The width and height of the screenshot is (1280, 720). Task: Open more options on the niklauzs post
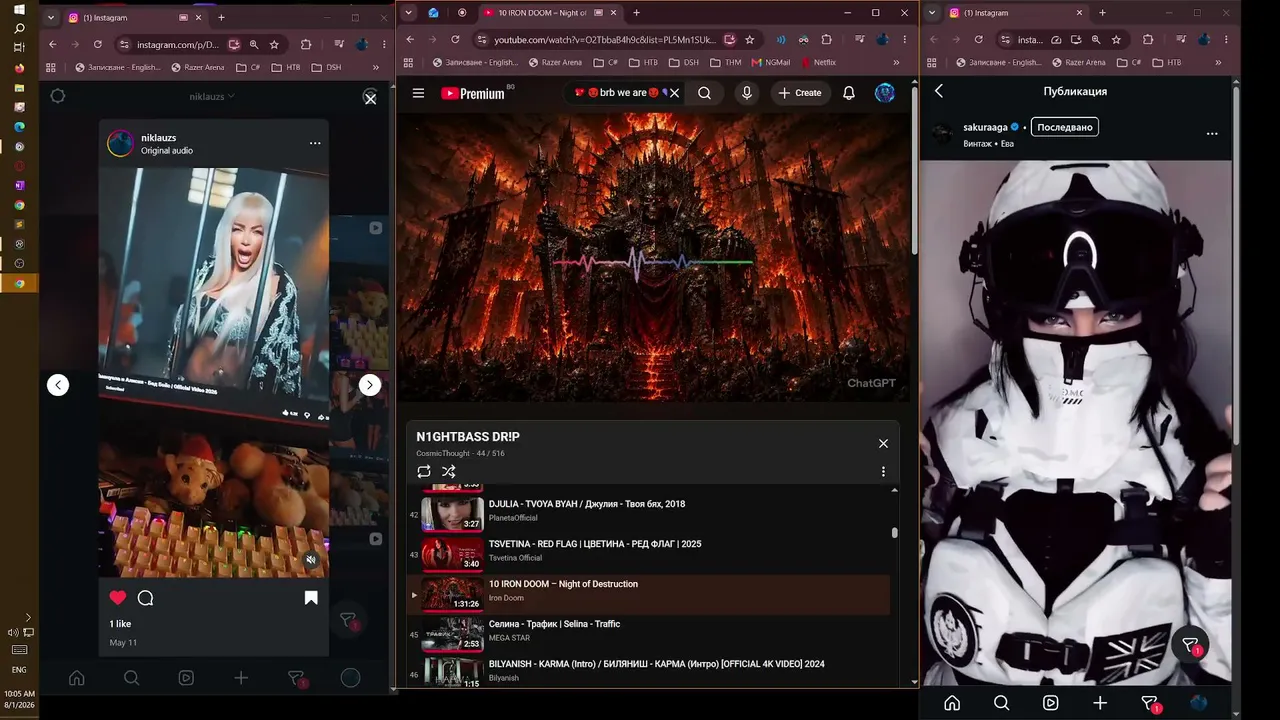tap(315, 143)
